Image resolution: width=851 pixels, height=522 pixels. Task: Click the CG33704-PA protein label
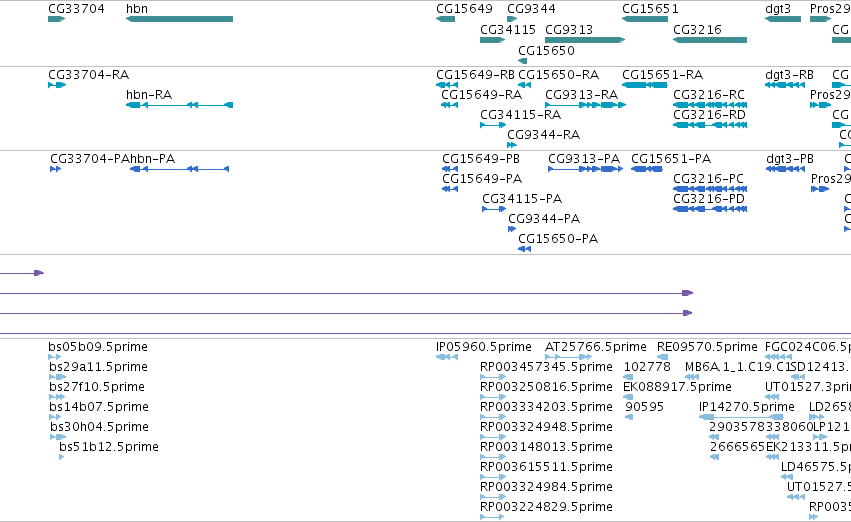[90, 158]
